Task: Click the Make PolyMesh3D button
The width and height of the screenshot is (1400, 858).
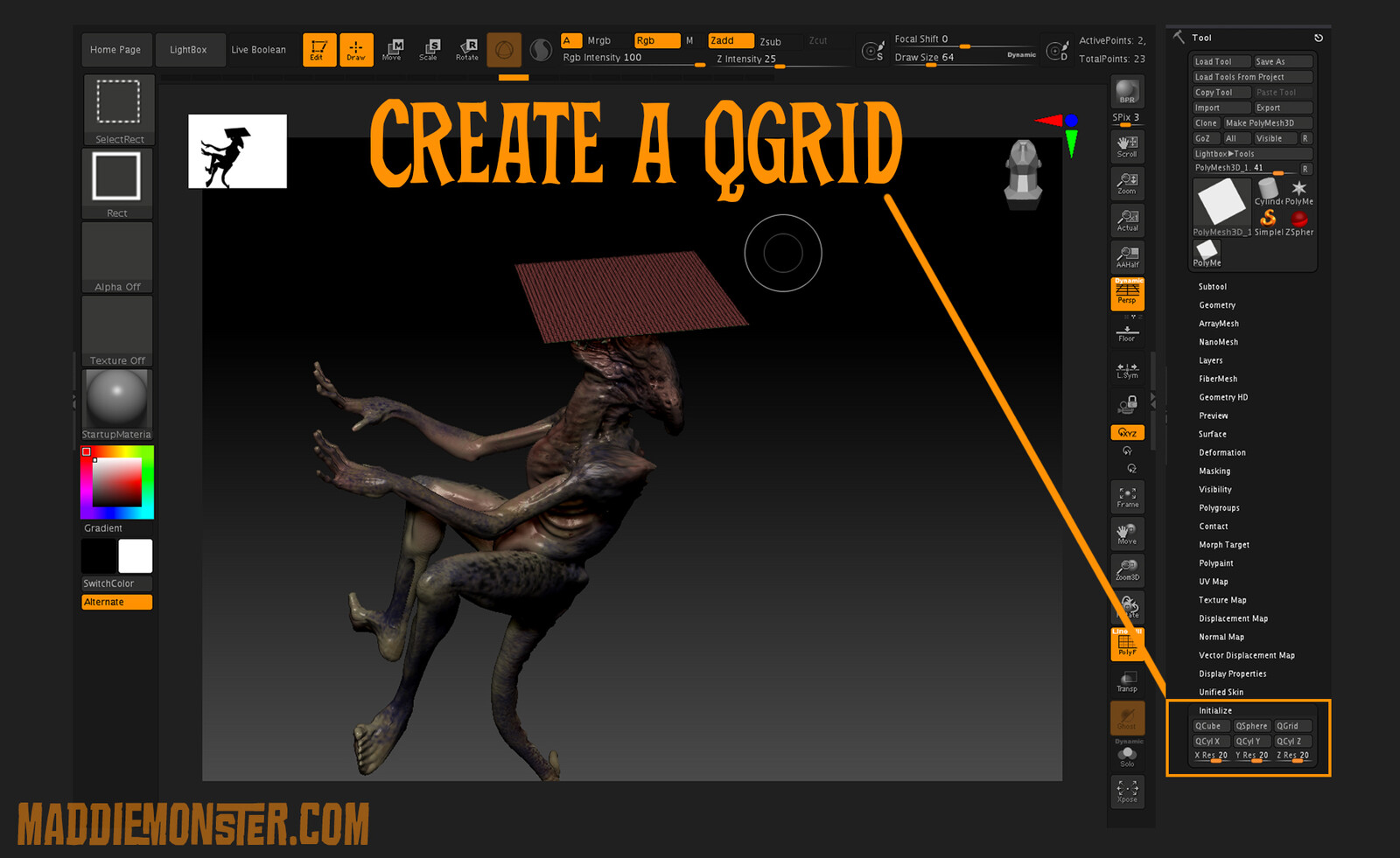Action: pyautogui.click(x=1267, y=123)
